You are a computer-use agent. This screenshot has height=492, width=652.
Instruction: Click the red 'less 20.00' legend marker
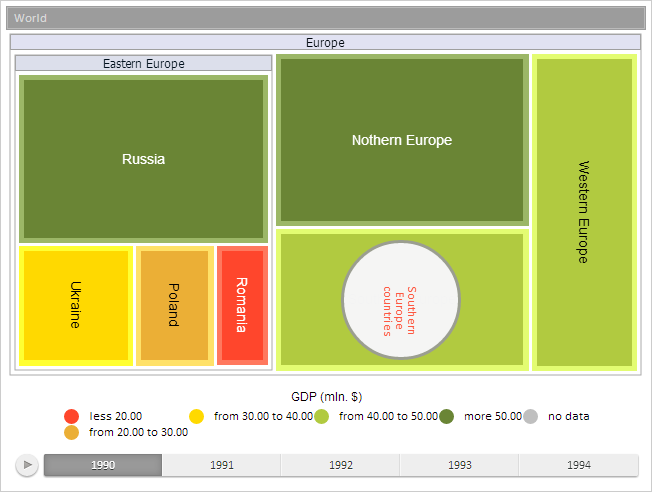pos(71,416)
